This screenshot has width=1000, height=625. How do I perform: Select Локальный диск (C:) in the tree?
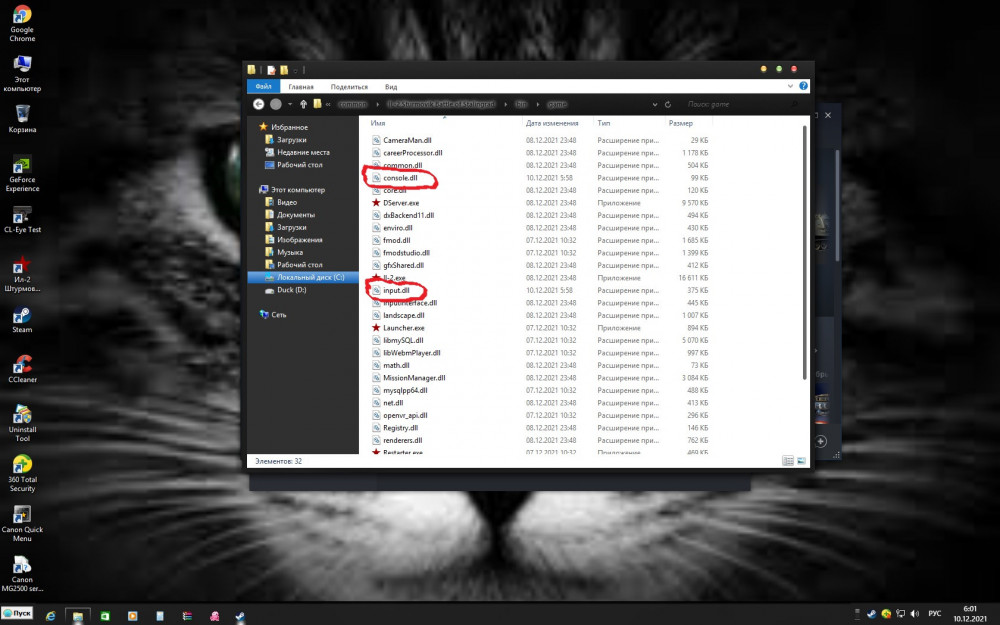tap(303, 277)
